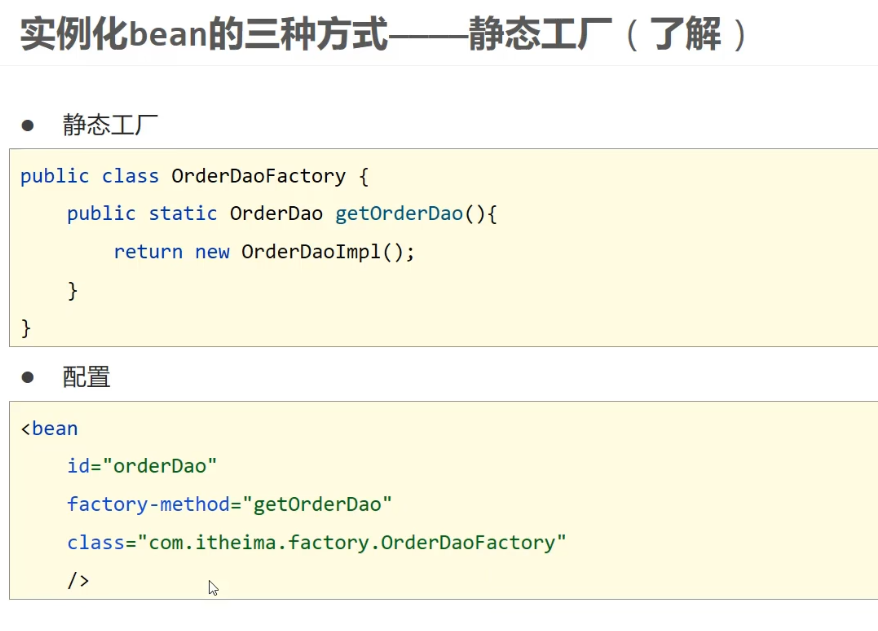
Task: Click the final closing brace of the class
Action: click(x=26, y=328)
